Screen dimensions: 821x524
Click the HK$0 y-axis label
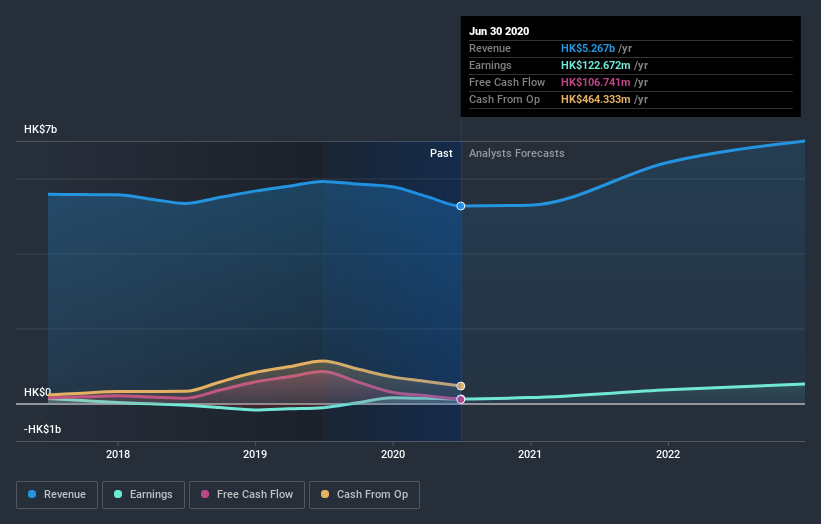pos(37,392)
